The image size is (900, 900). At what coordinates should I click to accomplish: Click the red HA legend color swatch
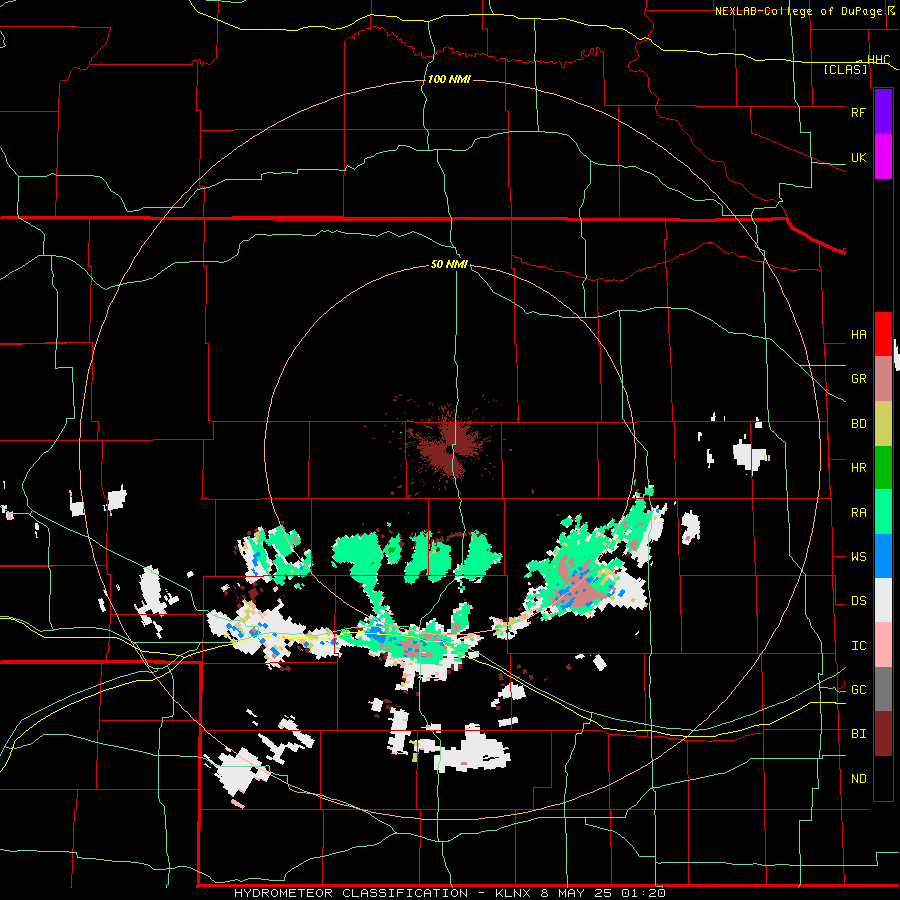[883, 334]
